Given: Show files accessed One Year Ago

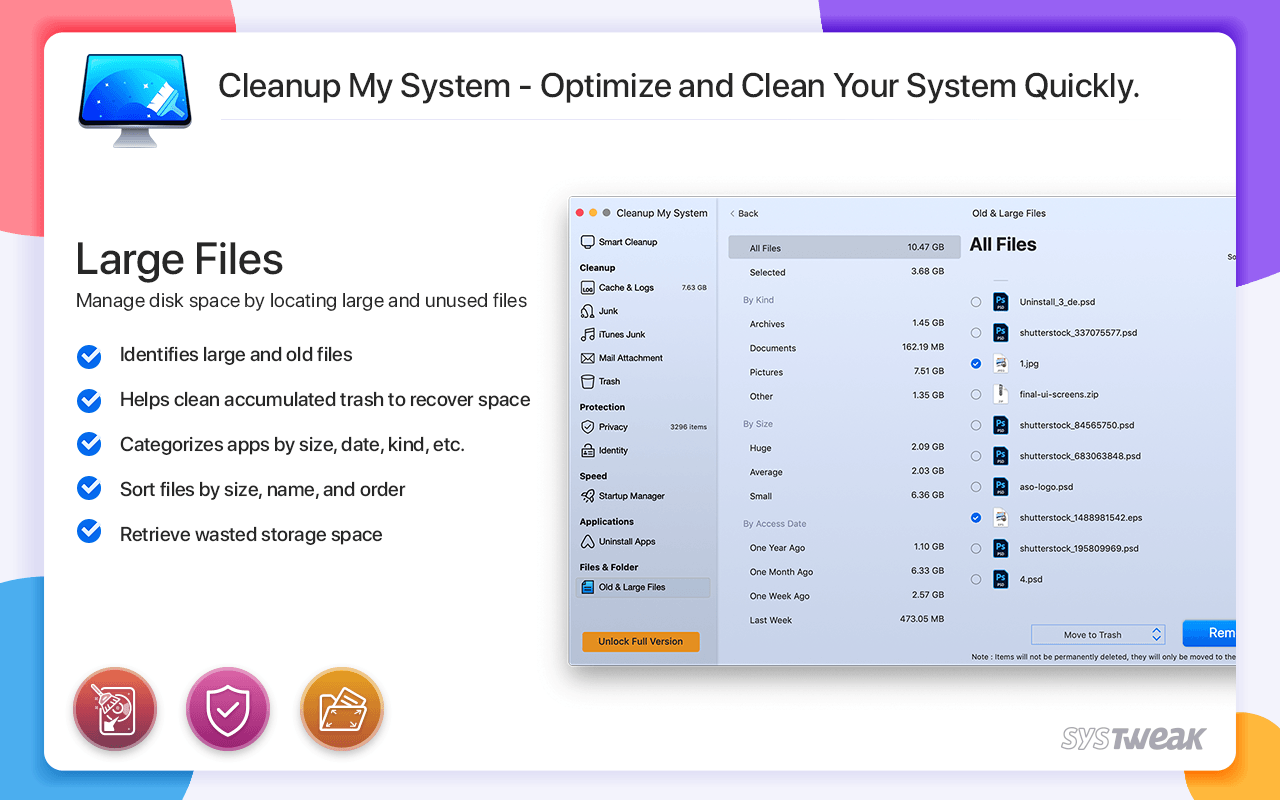Looking at the screenshot, I should tap(777, 548).
